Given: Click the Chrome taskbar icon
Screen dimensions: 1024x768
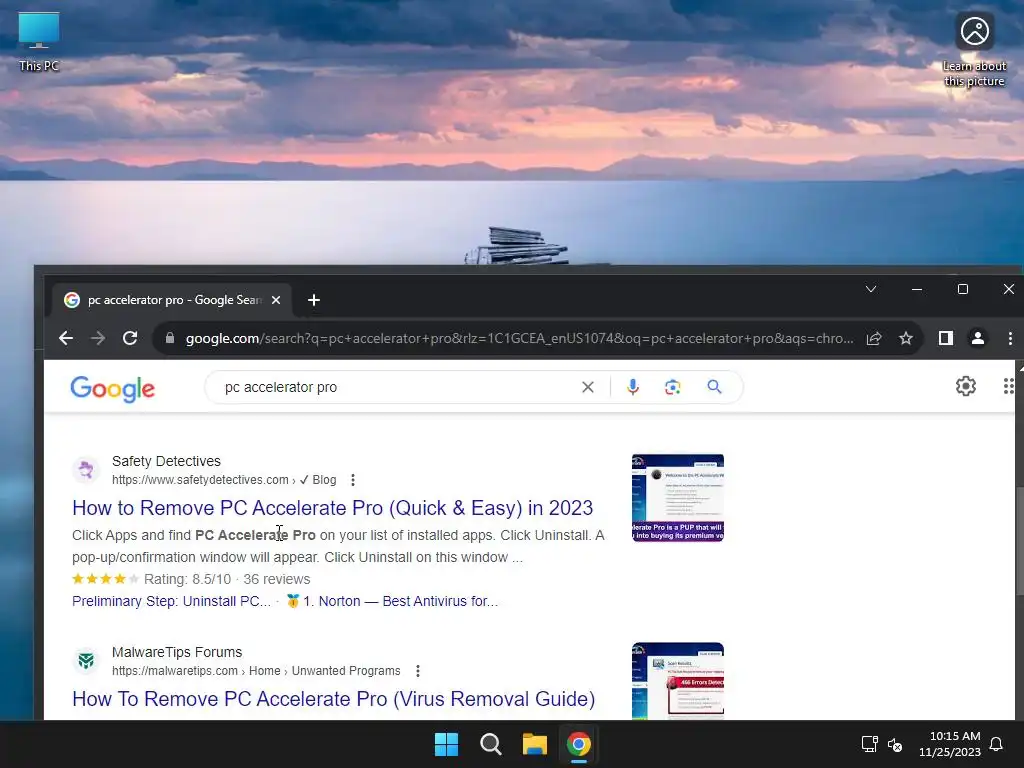Looking at the screenshot, I should click(x=579, y=744).
